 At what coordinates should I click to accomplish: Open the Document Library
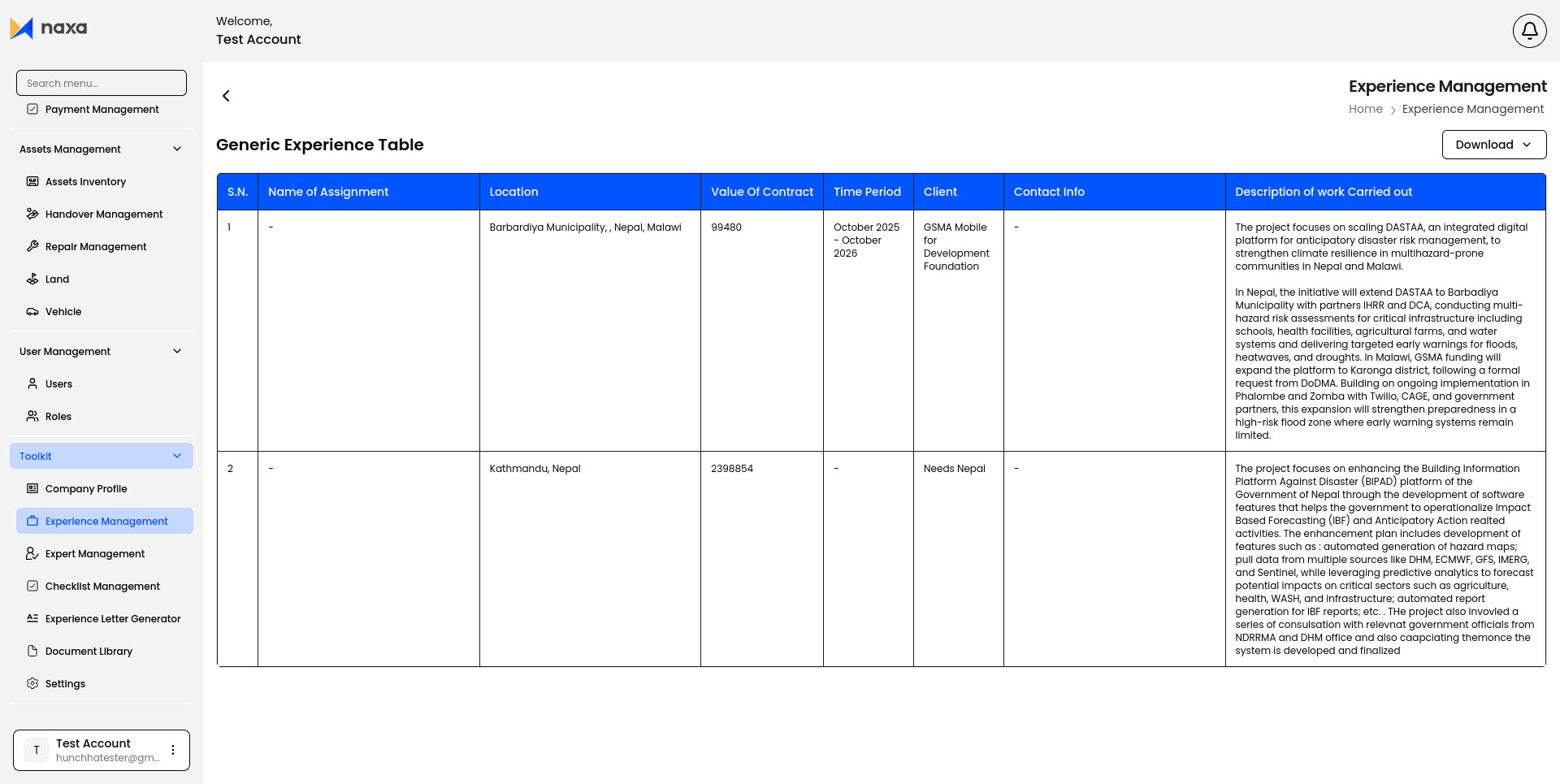[88, 651]
